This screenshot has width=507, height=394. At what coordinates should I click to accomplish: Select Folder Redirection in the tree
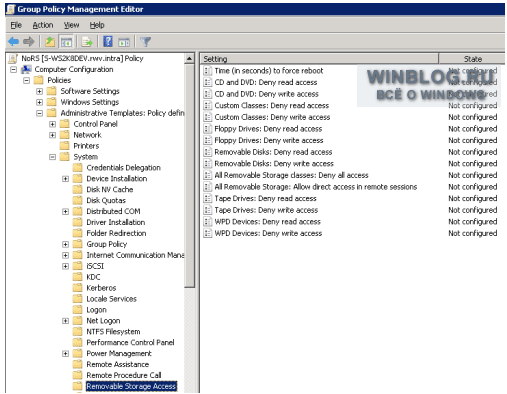click(116, 233)
